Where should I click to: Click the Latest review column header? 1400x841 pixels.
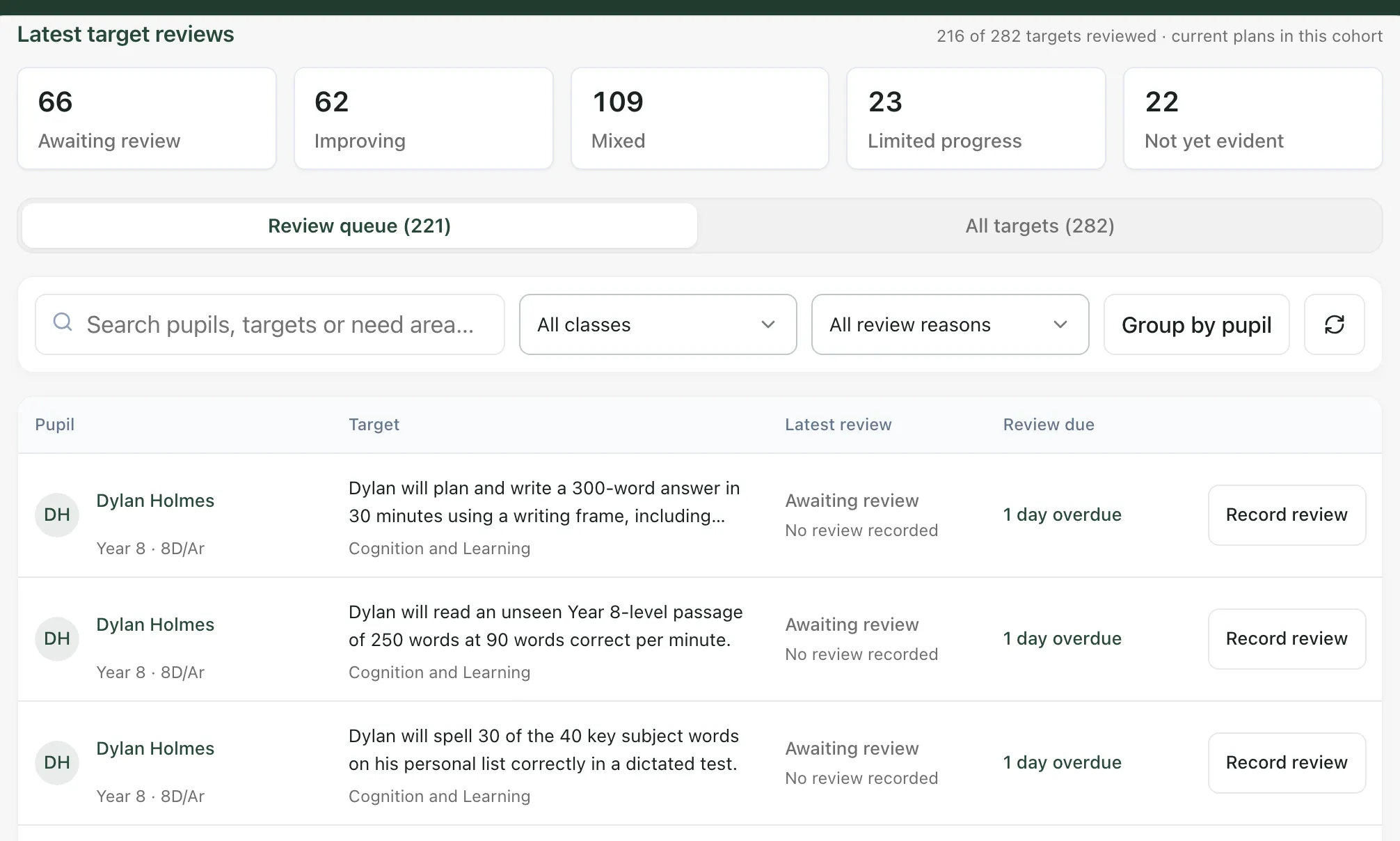tap(838, 425)
